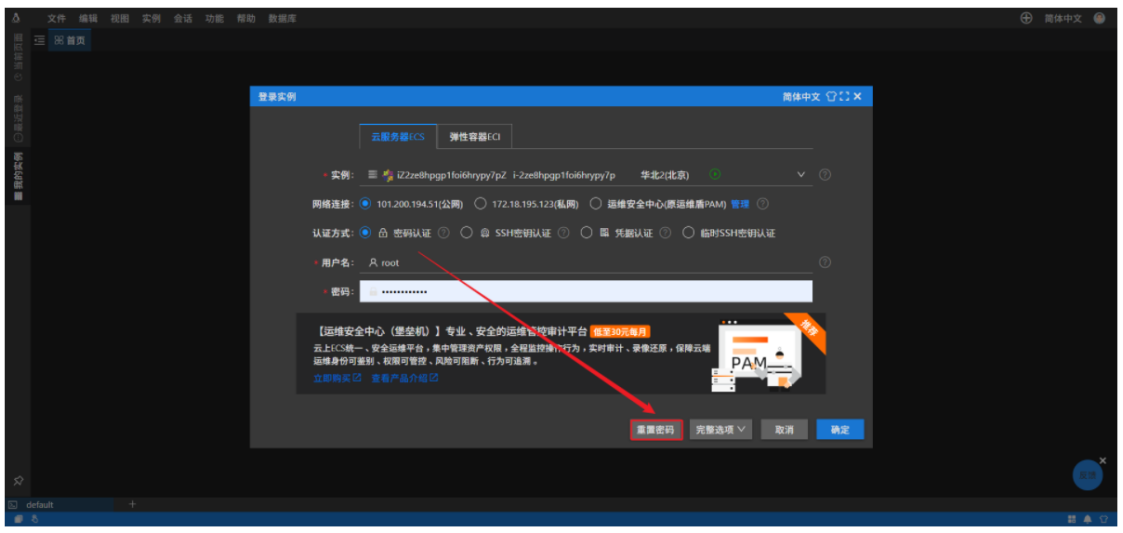The image size is (1123, 533).
Task: Open the user avatar menu
Action: [x=1099, y=19]
